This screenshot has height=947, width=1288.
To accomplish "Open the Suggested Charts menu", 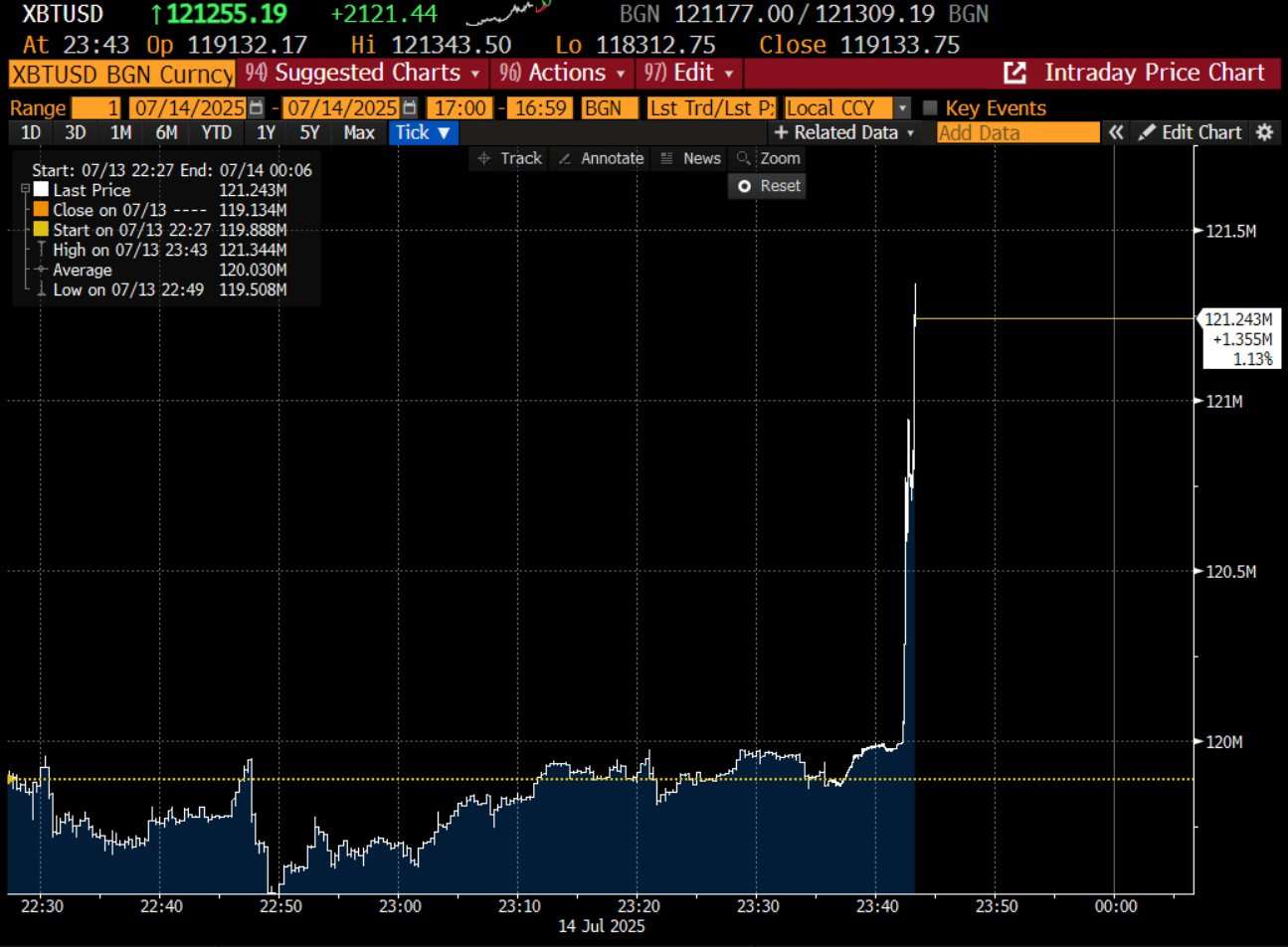I will tap(364, 73).
